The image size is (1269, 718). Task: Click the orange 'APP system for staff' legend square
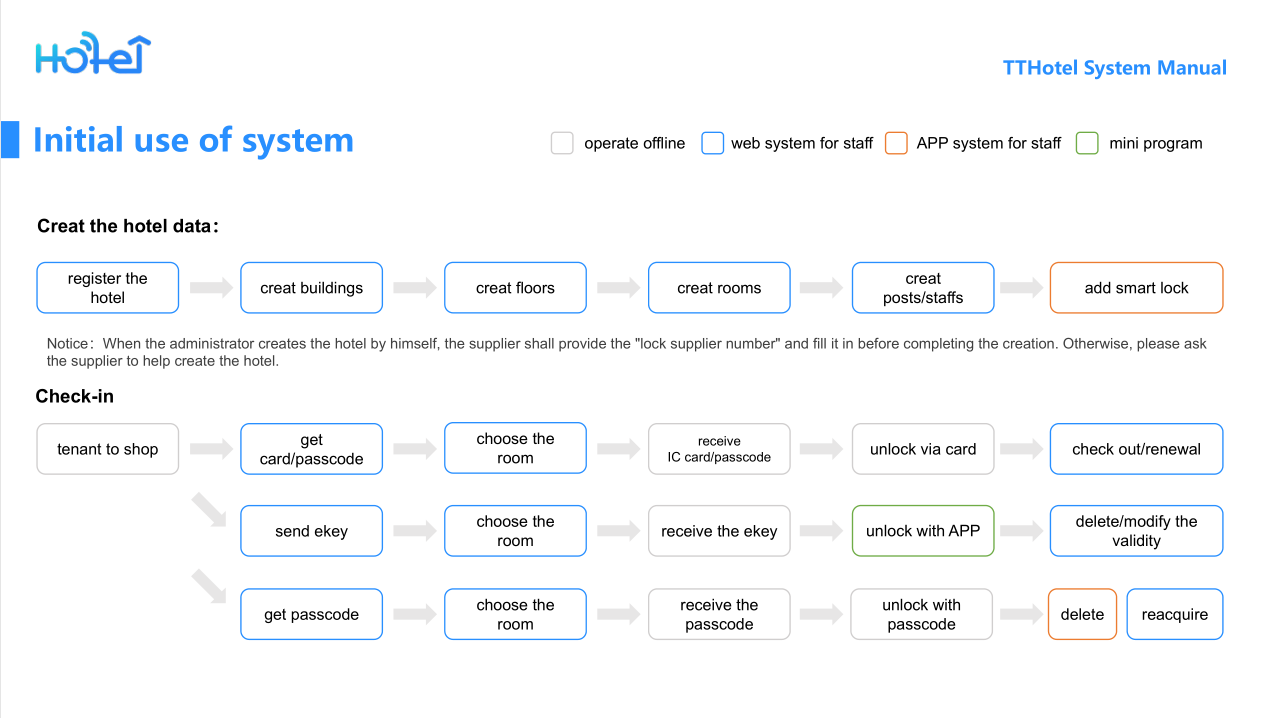tap(896, 143)
